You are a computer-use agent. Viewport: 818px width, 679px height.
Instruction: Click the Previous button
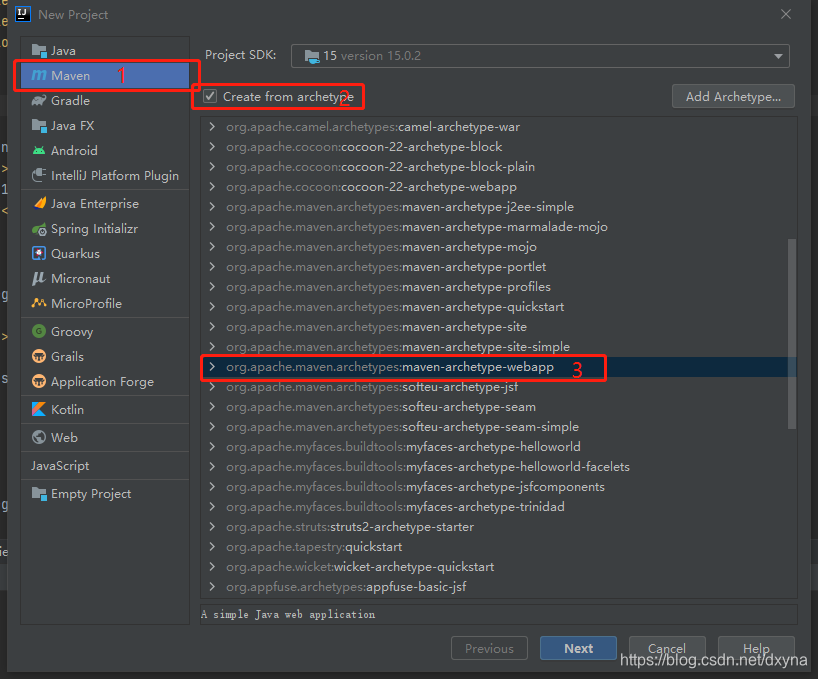pos(489,648)
